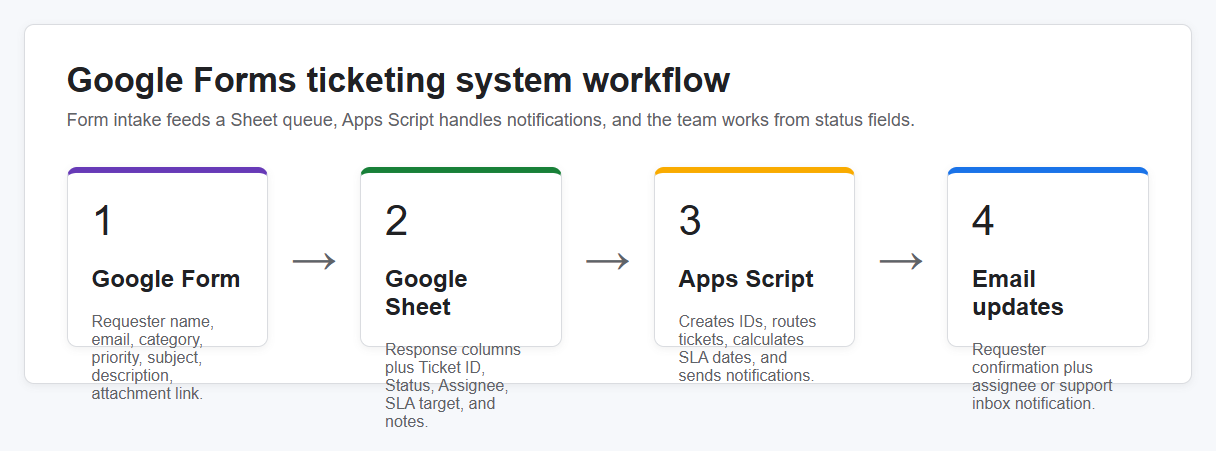The width and height of the screenshot is (1216, 451).
Task: Click the 'Response columns plus Ticket ID' description
Action: 453,386
